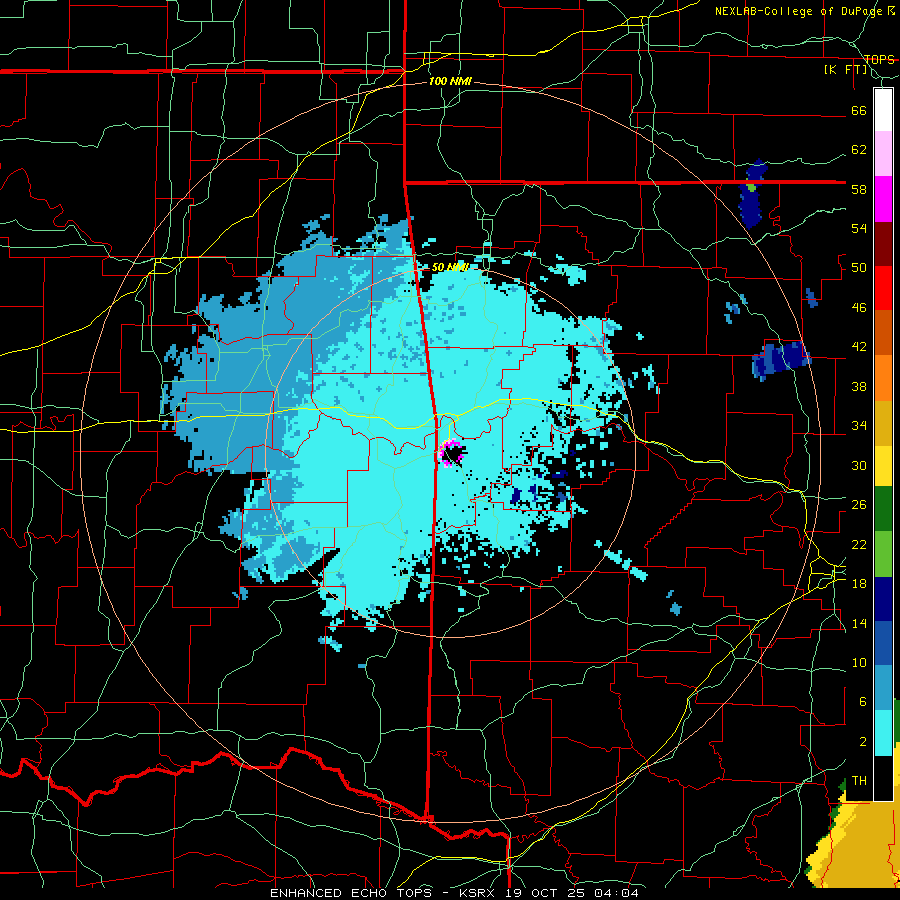The width and height of the screenshot is (900, 900).
Task: Select the dark green legend swatch near 26
Action: click(883, 509)
